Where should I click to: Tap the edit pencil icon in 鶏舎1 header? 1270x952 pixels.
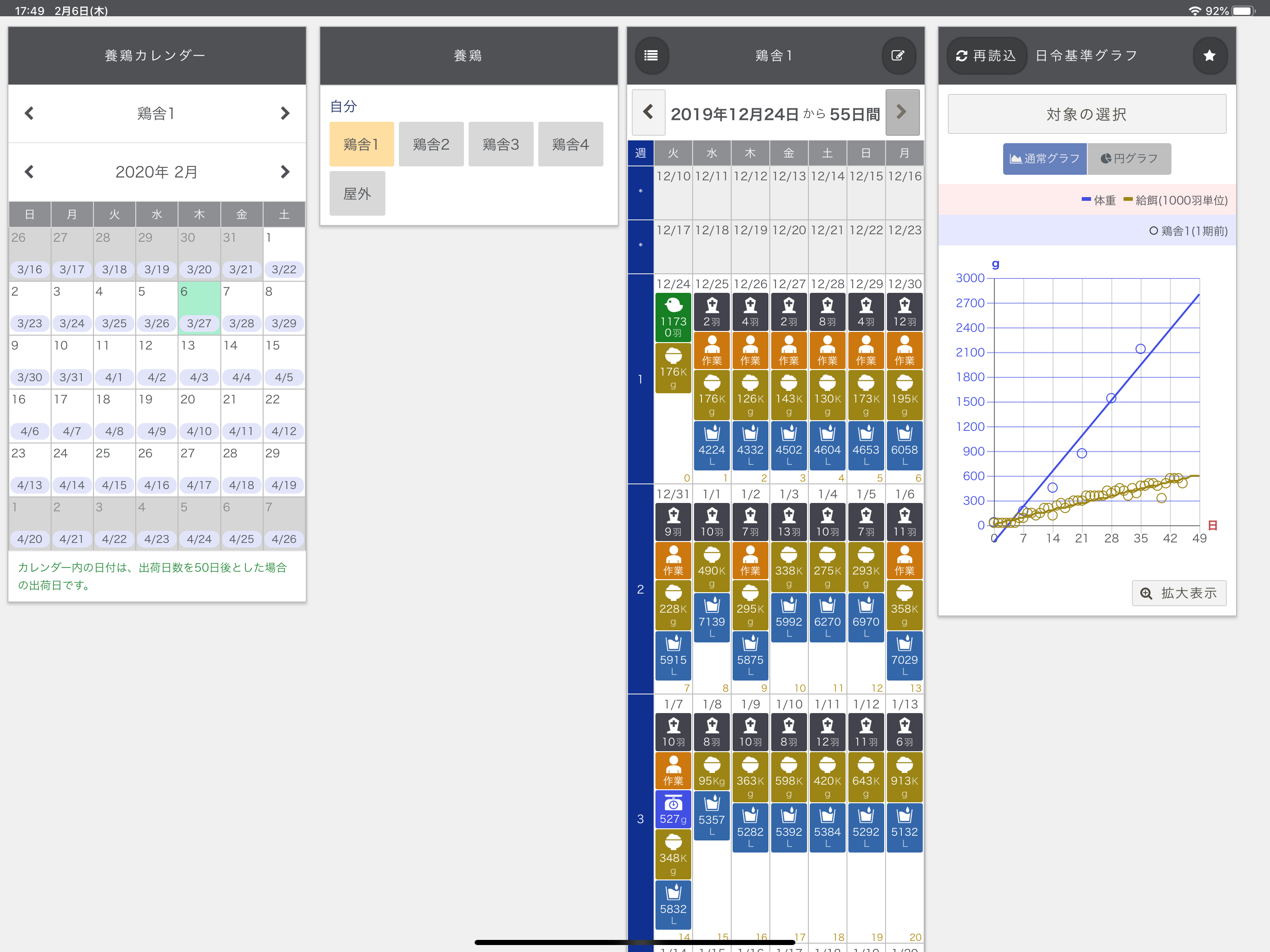pos(898,56)
